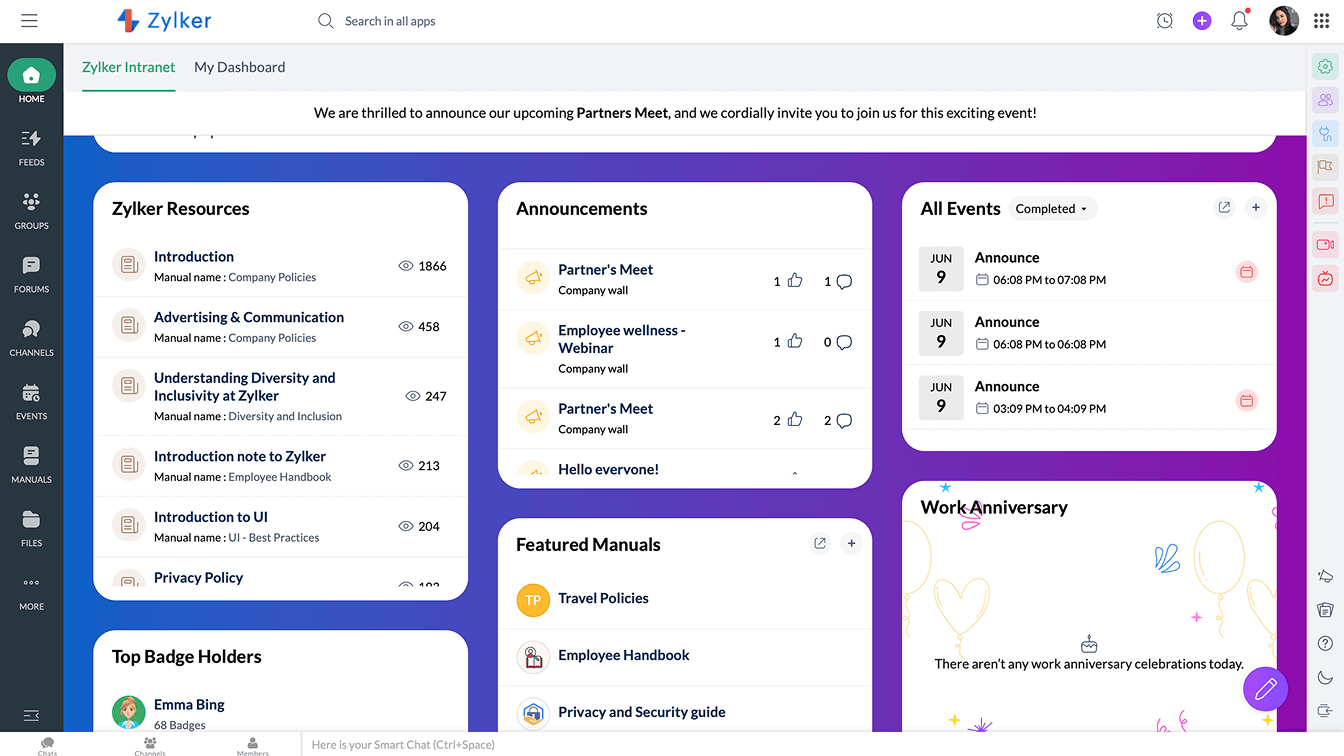Open the Feeds section in sidebar
Image resolution: width=1344 pixels, height=756 pixels.
click(31, 146)
